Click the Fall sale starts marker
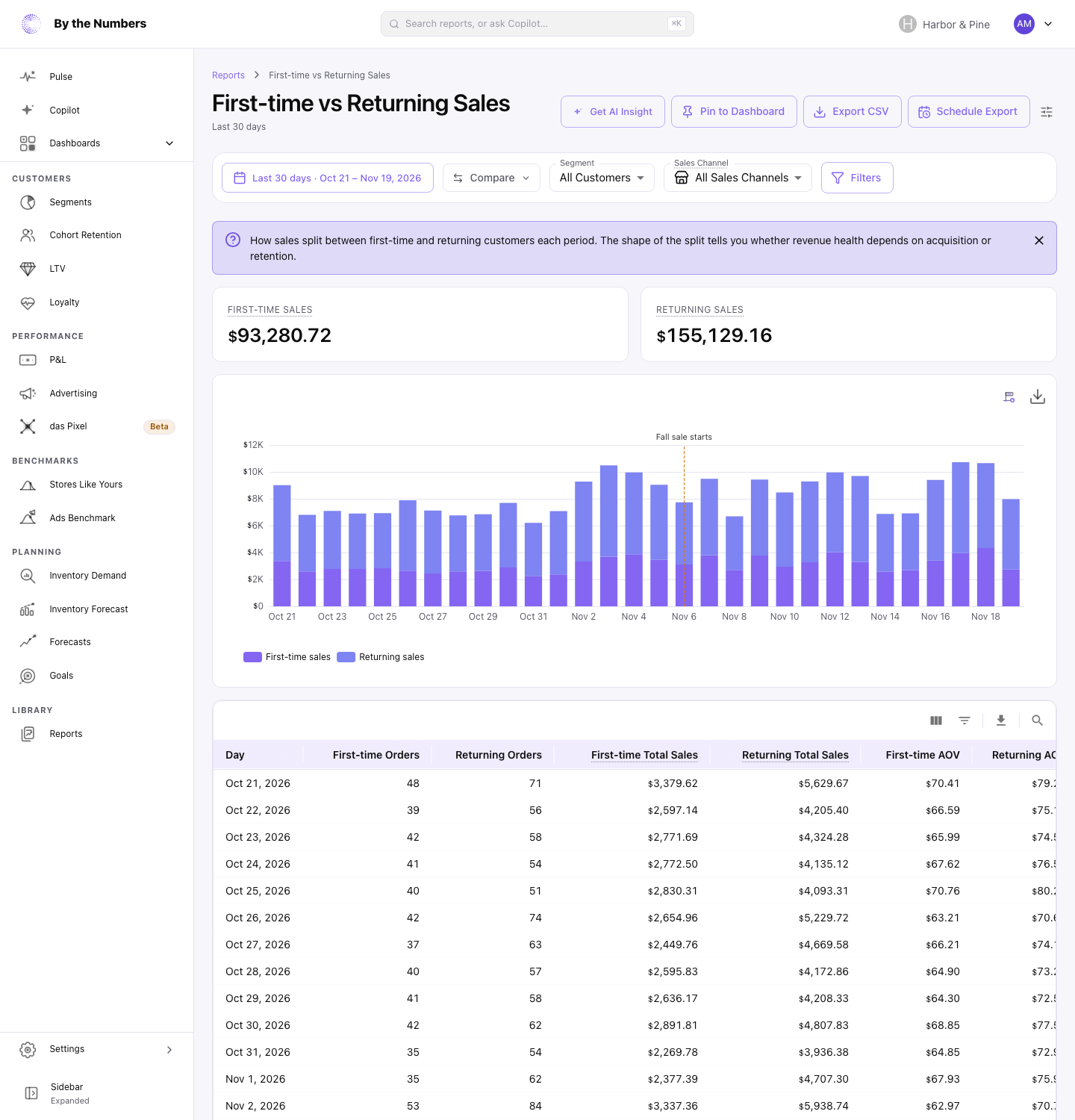 [x=684, y=437]
